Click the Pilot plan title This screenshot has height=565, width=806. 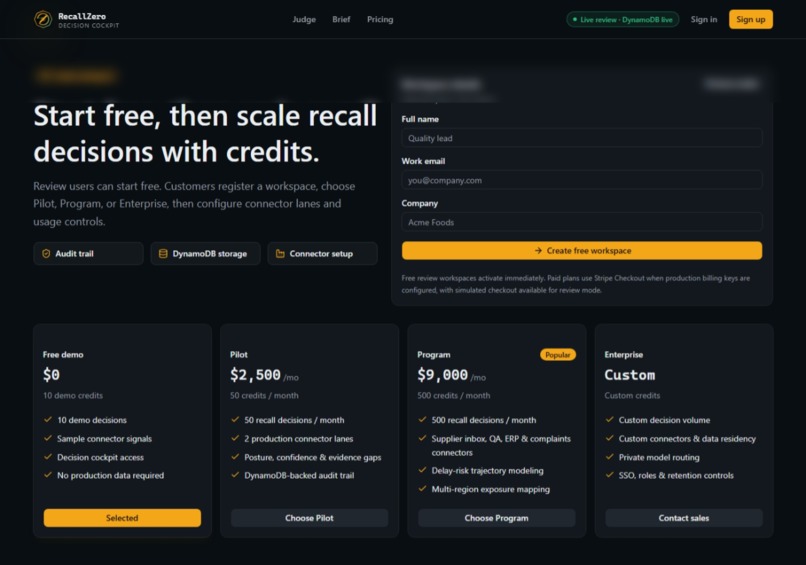(x=239, y=355)
